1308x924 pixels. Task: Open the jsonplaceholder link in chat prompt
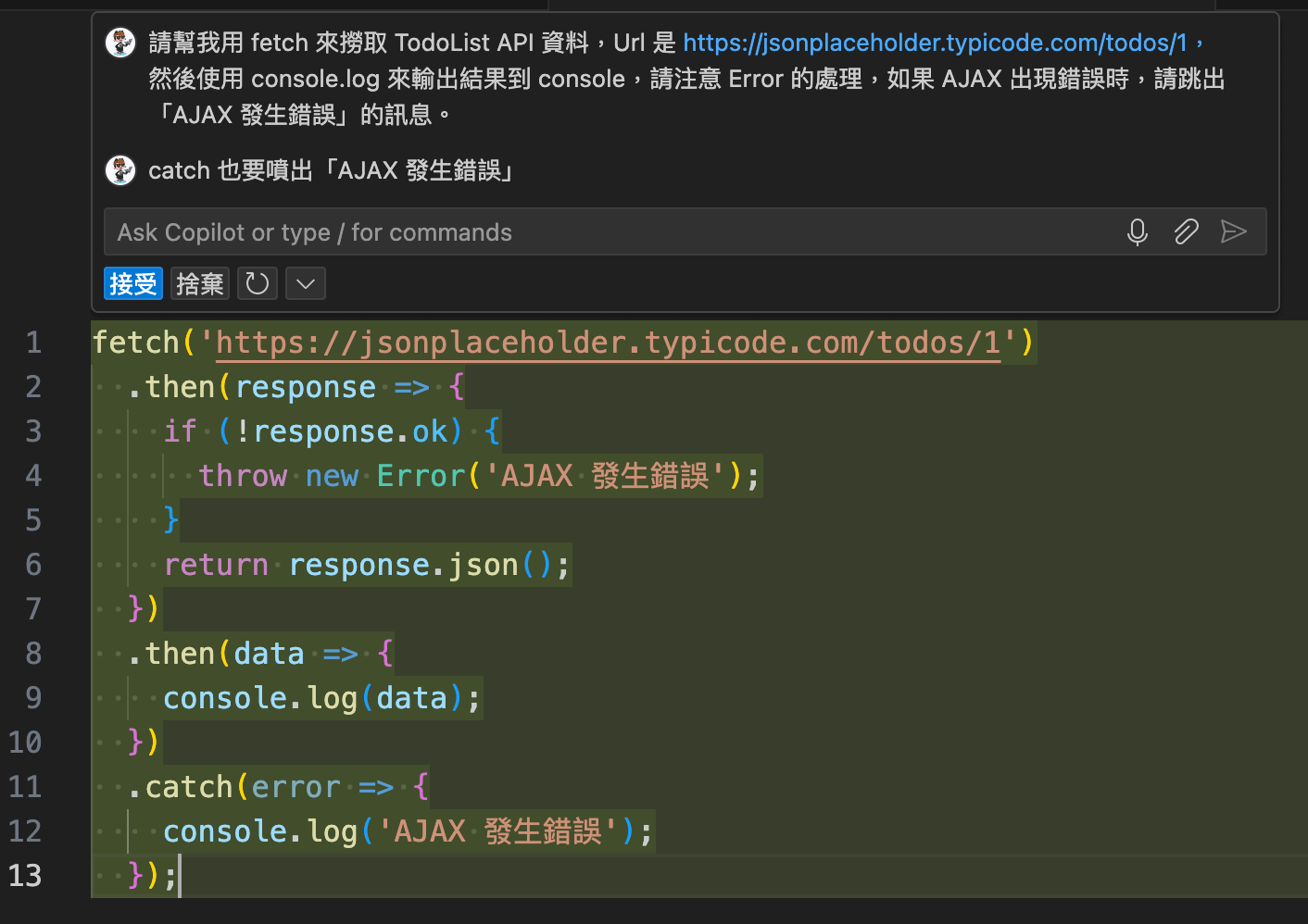pos(935,43)
